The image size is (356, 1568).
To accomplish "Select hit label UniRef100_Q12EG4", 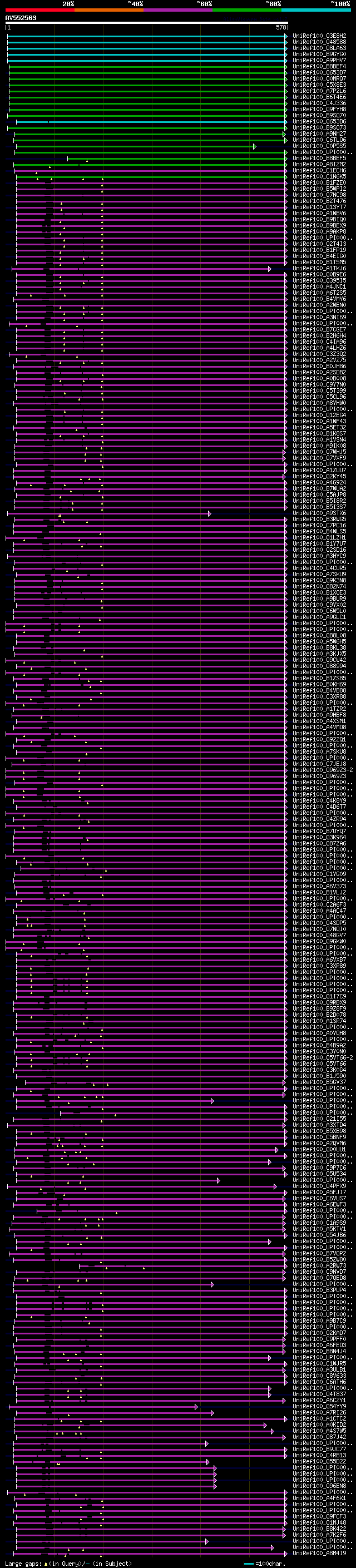I will [x=319, y=415].
